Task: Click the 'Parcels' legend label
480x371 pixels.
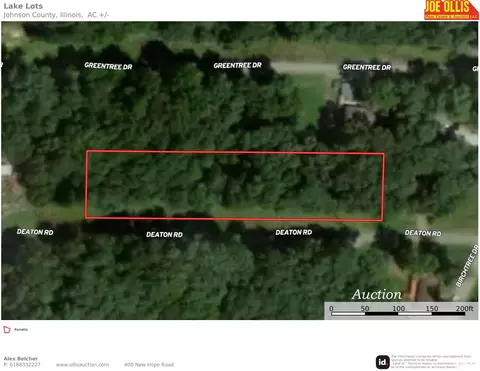Action: (x=21, y=330)
